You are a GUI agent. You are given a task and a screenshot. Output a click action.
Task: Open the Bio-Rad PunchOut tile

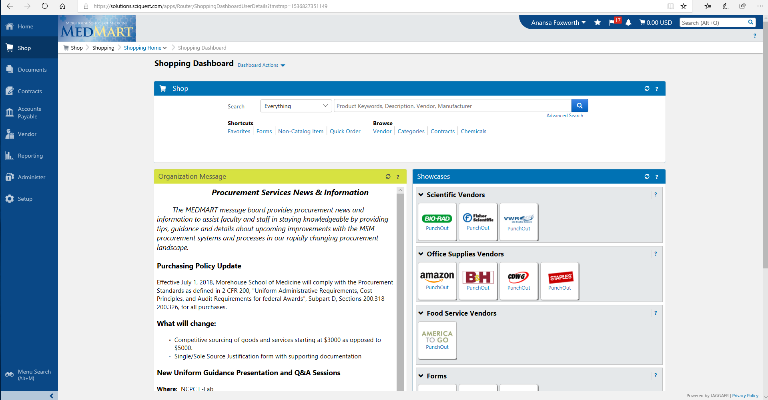coord(437,222)
